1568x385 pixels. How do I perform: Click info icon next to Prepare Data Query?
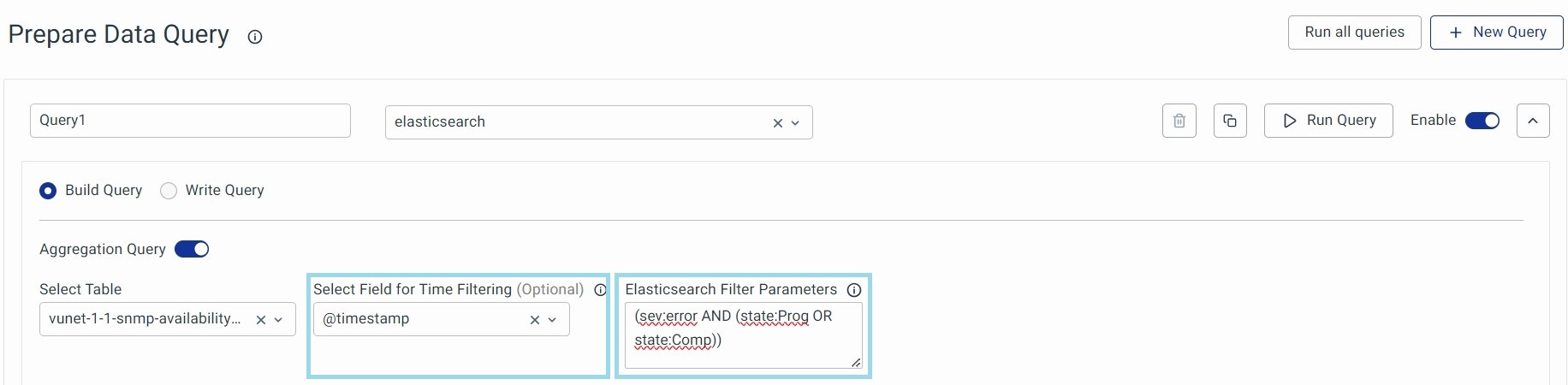pos(255,37)
